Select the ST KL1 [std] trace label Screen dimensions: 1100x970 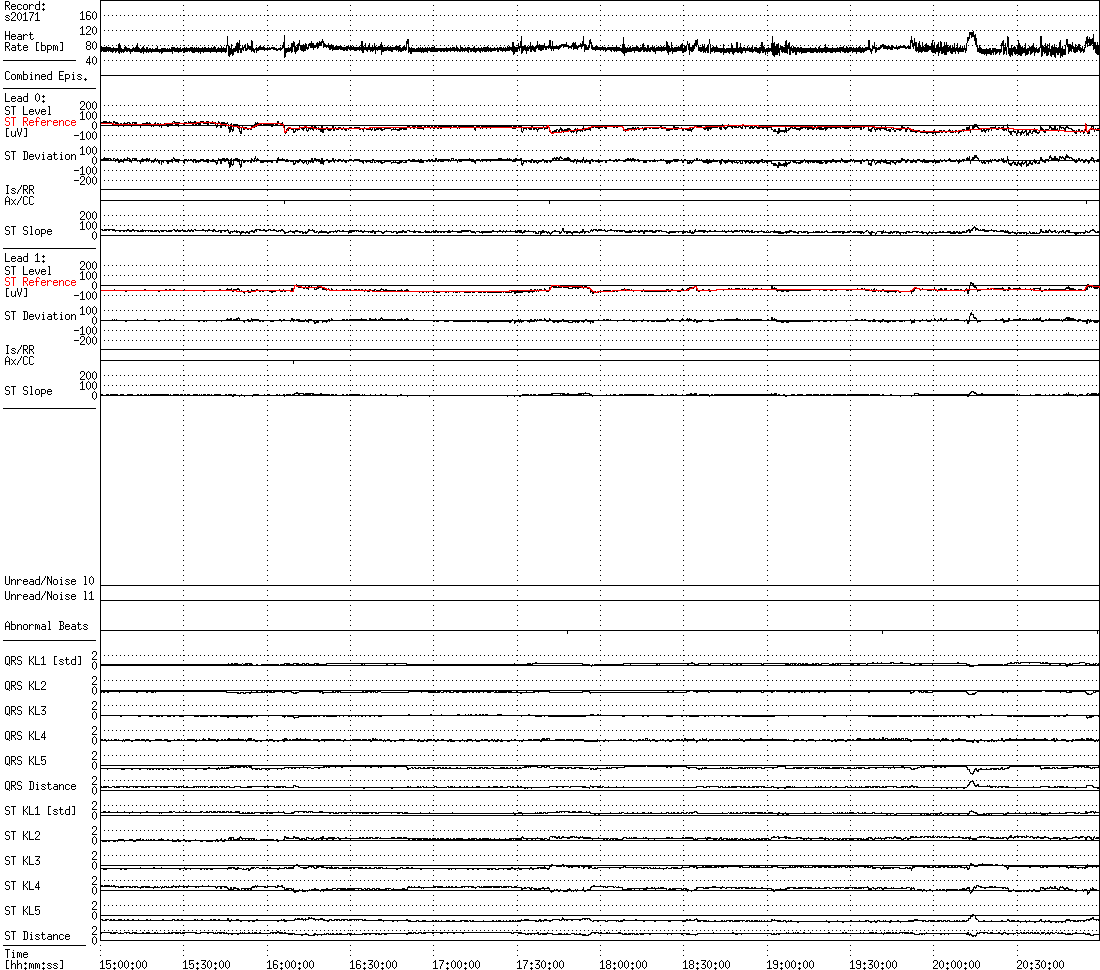(40, 811)
